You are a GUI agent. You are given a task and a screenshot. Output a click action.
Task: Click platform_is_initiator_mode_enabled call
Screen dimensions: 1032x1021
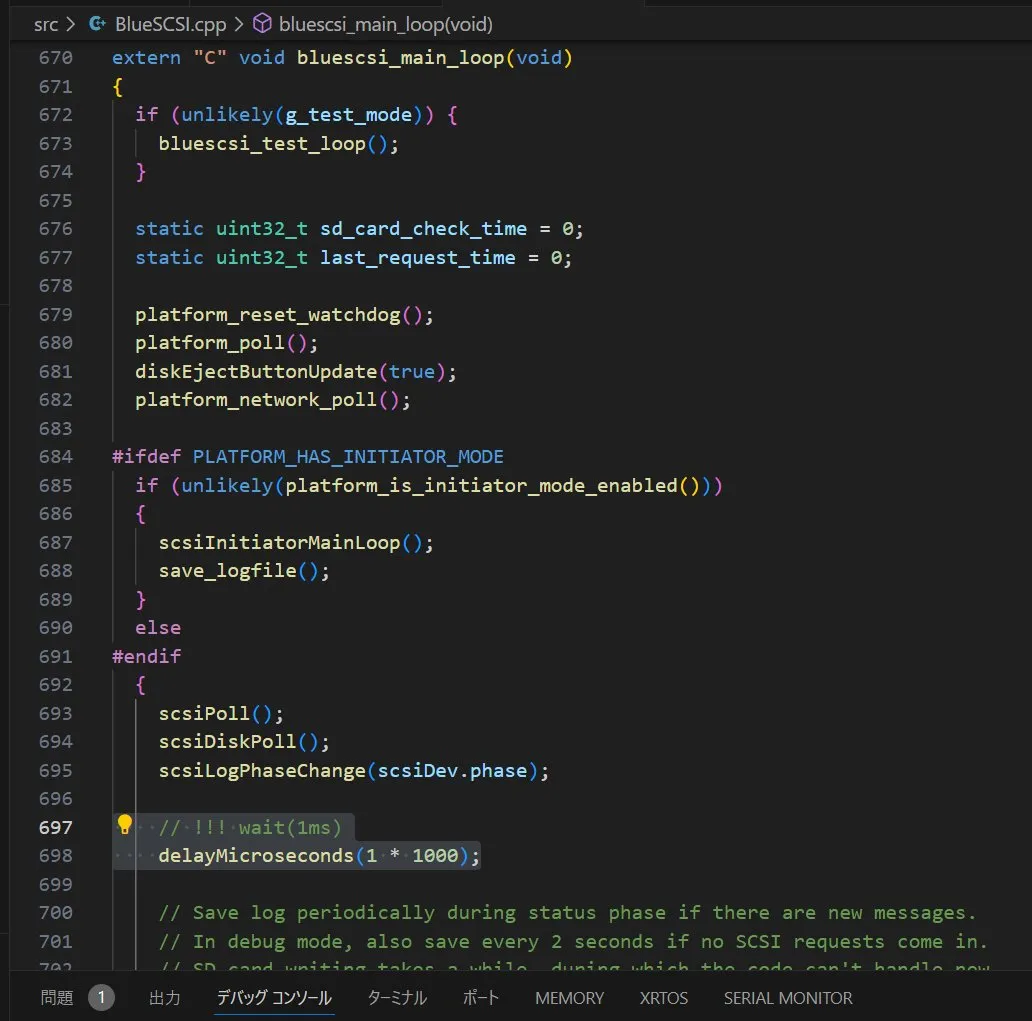tap(481, 486)
